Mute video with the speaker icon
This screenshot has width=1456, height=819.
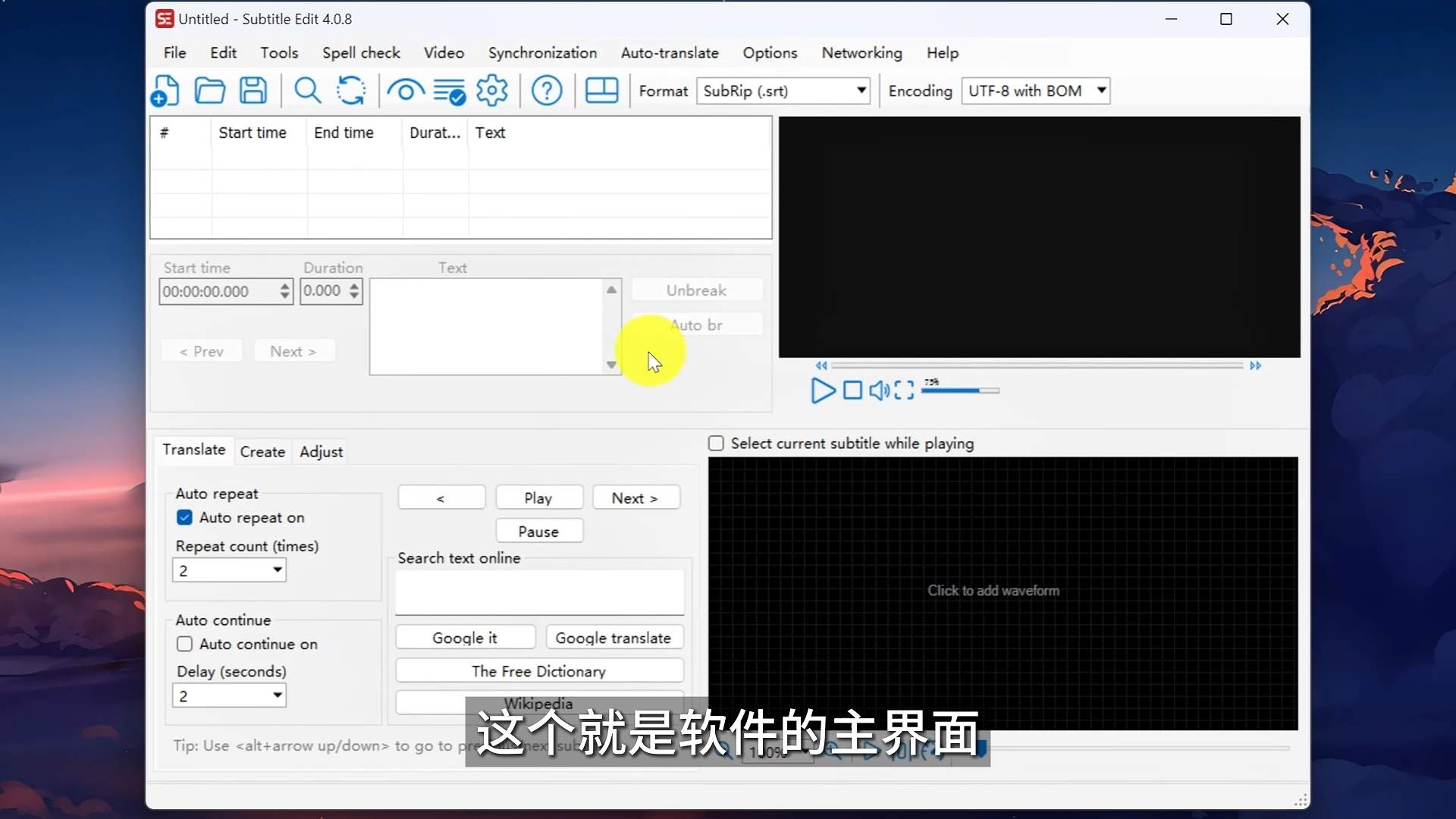coord(878,391)
